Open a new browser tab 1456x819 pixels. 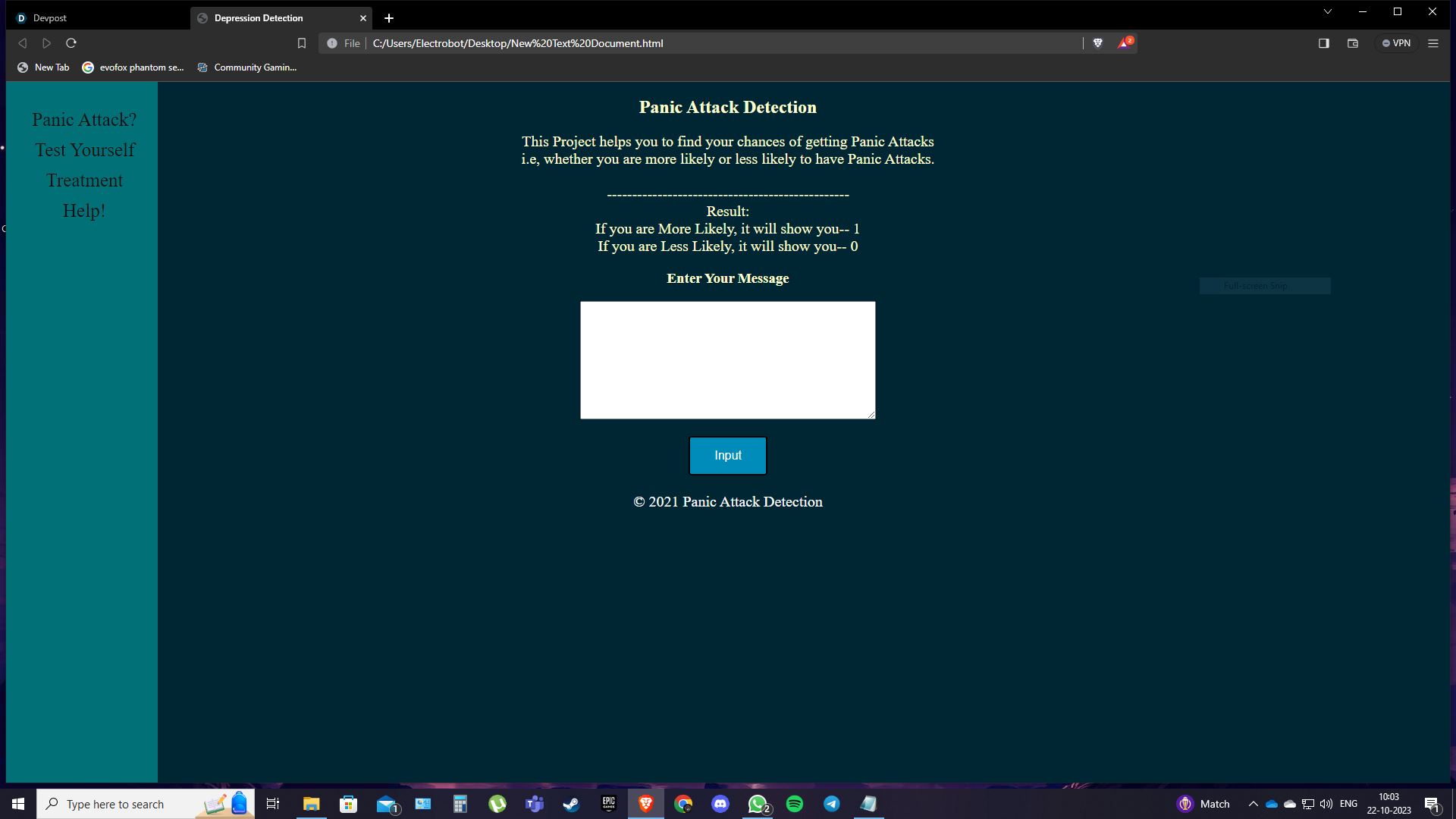click(389, 18)
